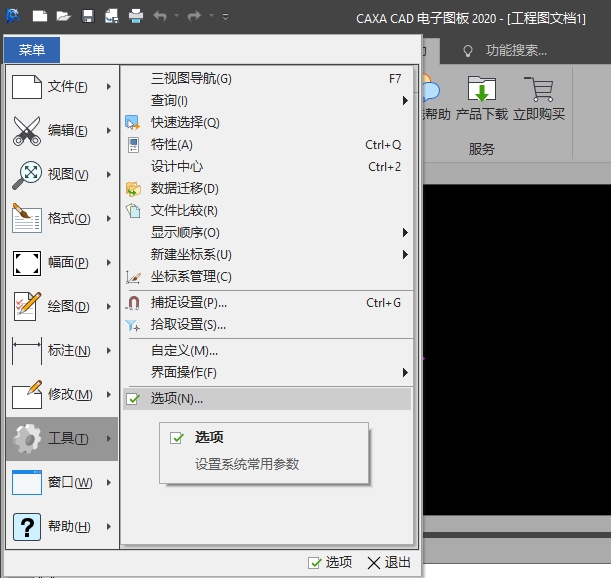611x578 pixels.
Task: Open 坐标系管理 coordinate system manager
Action: pos(191,277)
